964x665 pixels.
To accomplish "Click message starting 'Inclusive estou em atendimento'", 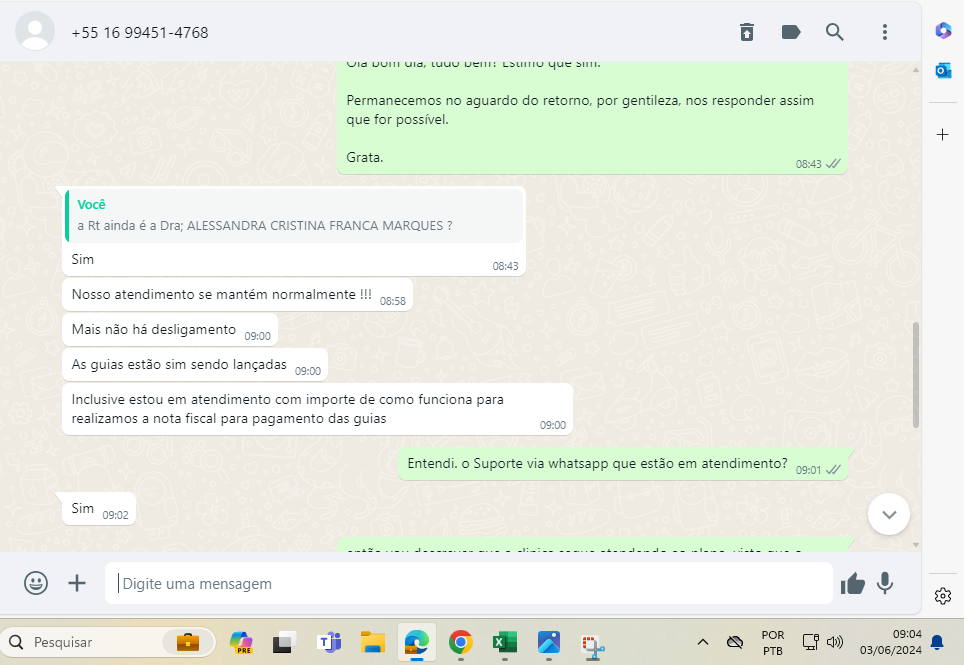I will click(317, 409).
